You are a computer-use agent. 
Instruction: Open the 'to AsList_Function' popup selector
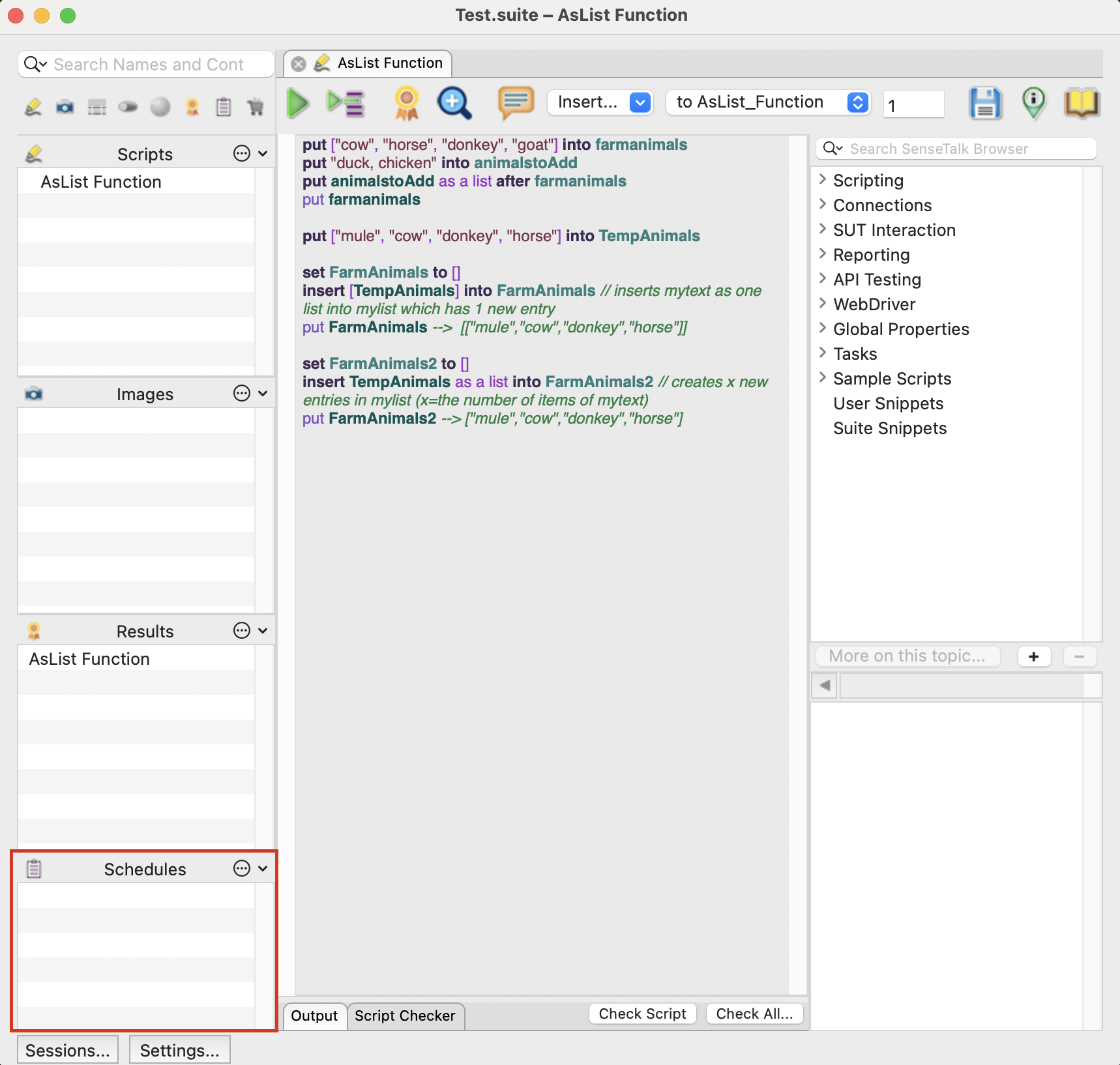coord(768,102)
